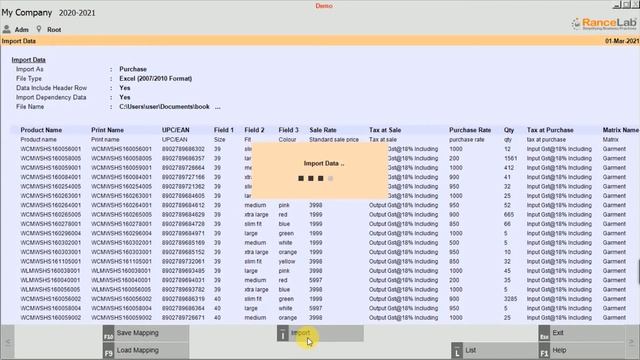This screenshot has height=360, width=640.
Task: Click the 'Standard sale price' mapping cell
Action: coord(334,140)
